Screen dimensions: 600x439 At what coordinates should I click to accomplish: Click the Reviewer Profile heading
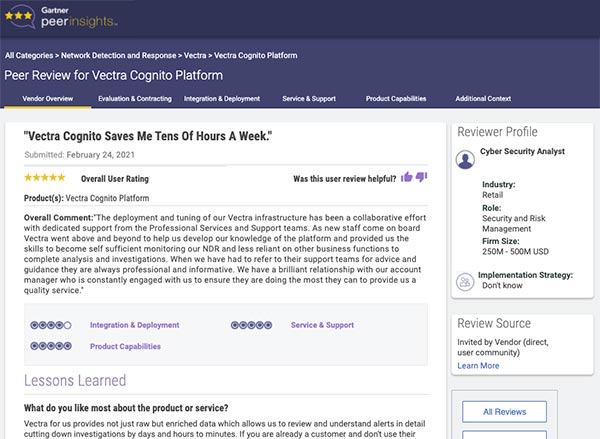(497, 132)
